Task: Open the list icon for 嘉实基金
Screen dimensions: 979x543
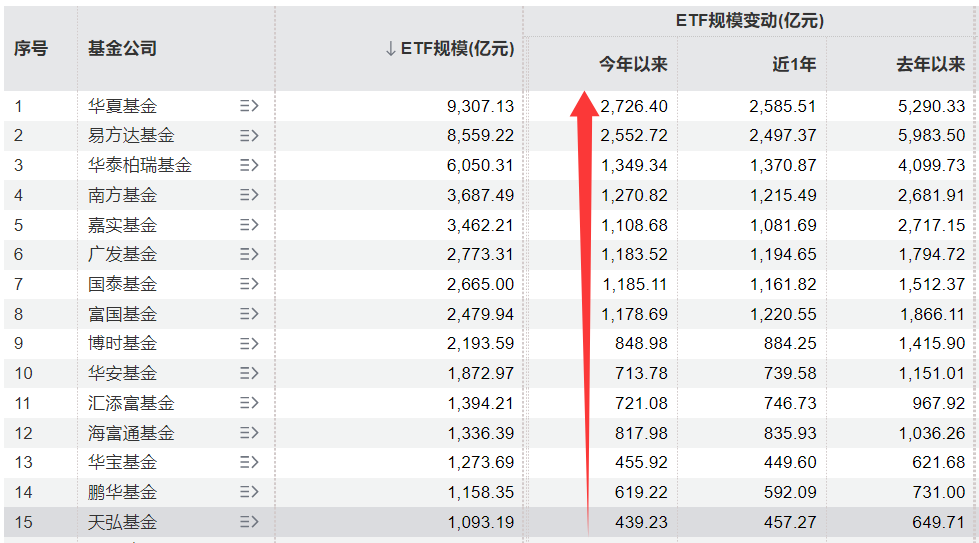Action: click(249, 225)
